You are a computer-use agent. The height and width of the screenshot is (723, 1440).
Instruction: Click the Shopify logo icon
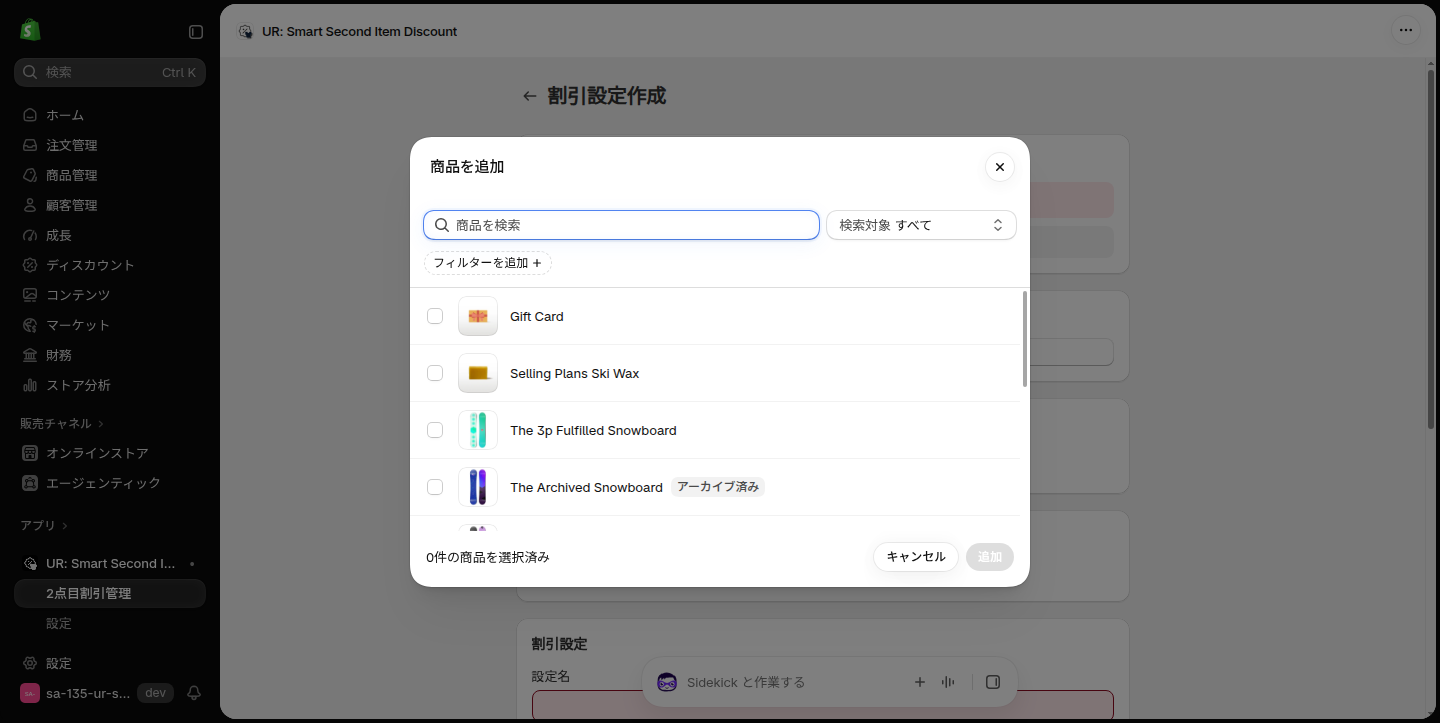30,30
